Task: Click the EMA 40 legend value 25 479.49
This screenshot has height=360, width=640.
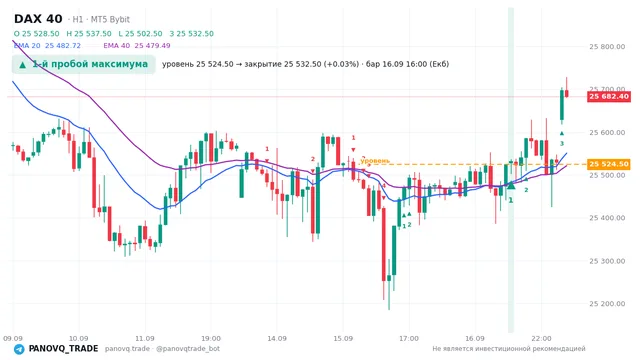Action: tap(152, 45)
